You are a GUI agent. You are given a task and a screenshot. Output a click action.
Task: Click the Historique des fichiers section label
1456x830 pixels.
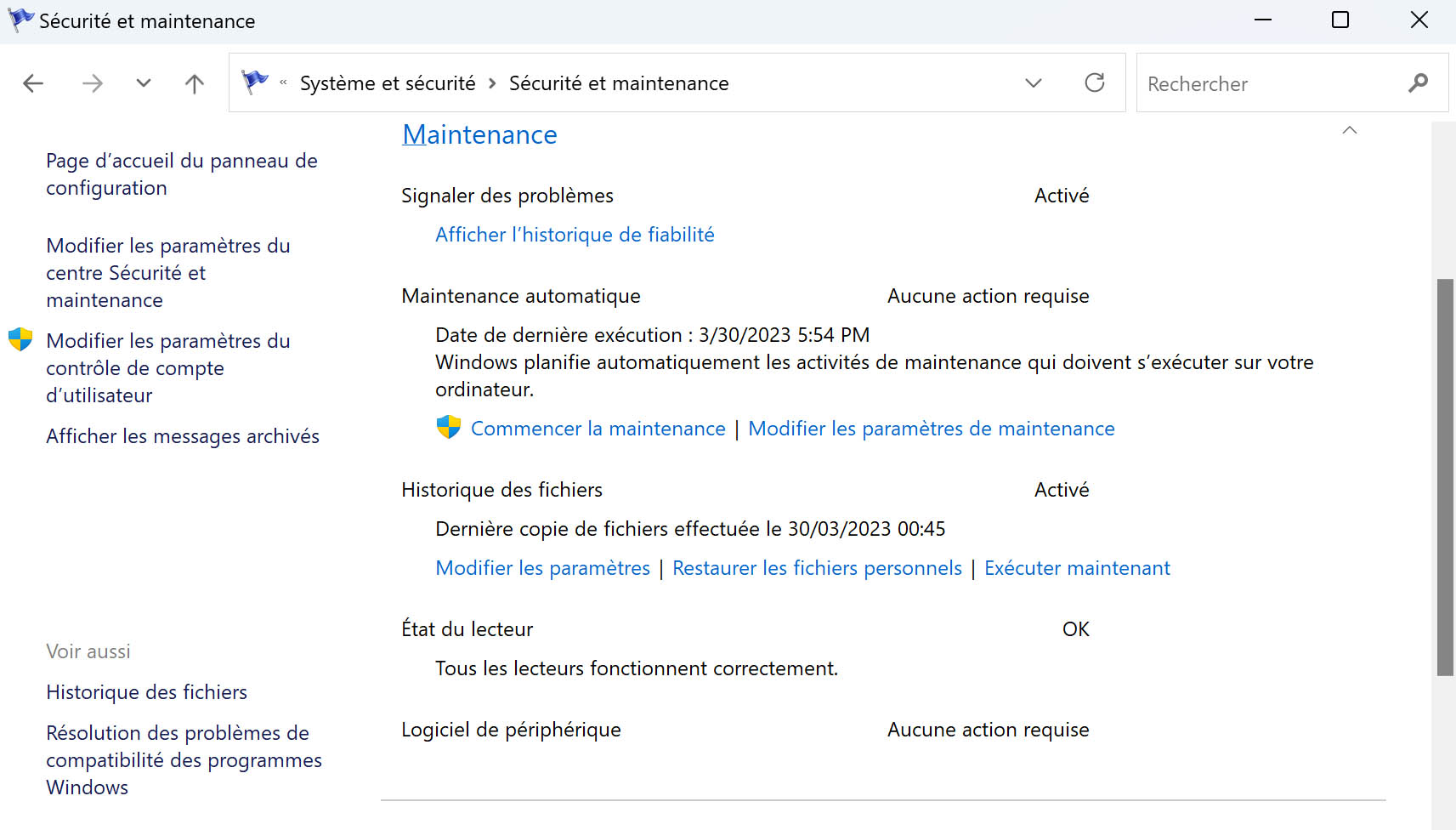tap(501, 490)
